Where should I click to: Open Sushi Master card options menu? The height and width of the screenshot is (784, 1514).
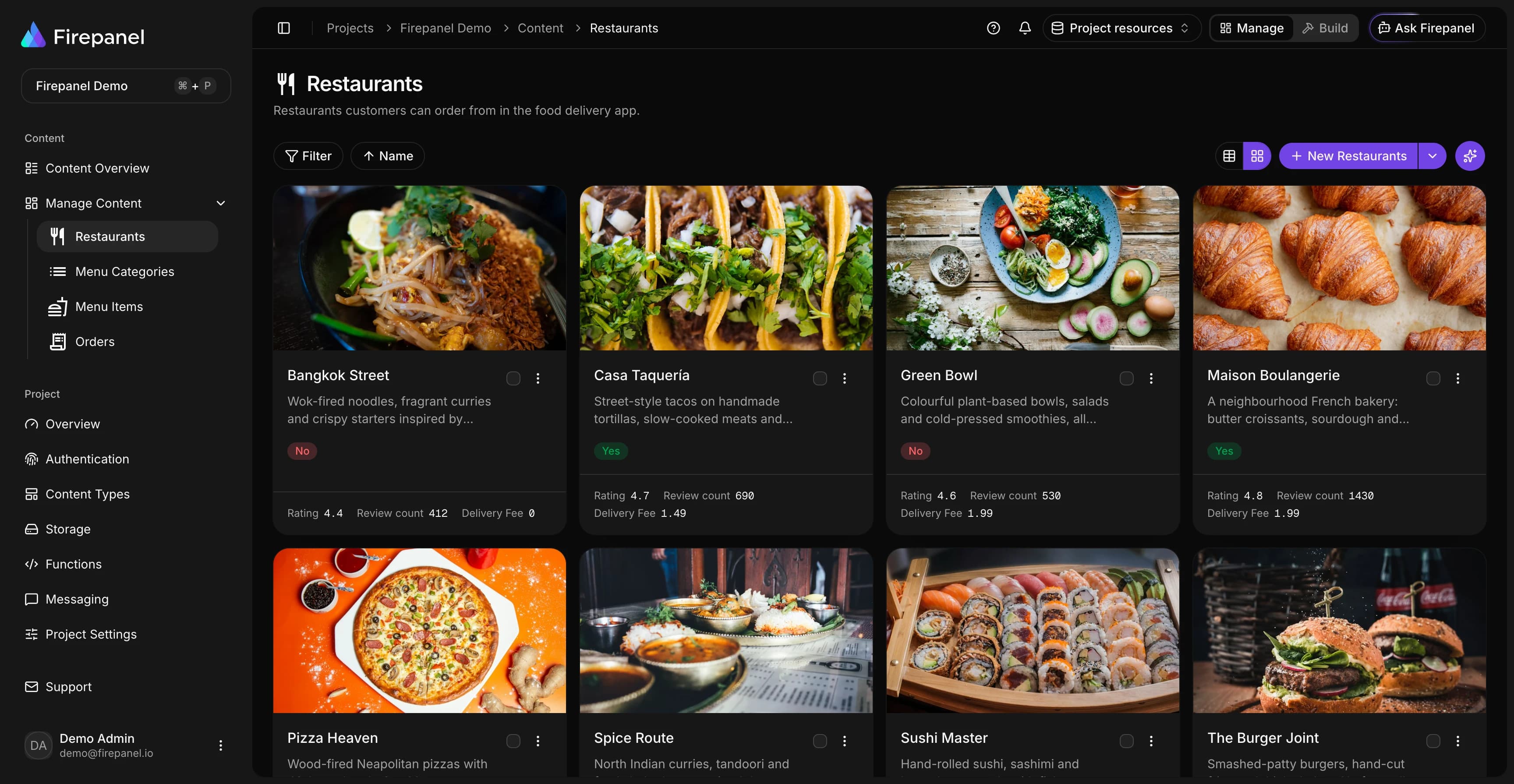click(1151, 741)
